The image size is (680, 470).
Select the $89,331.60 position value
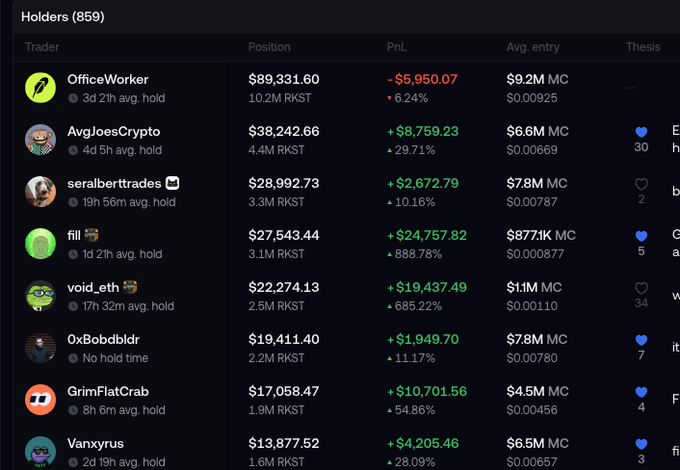(284, 79)
